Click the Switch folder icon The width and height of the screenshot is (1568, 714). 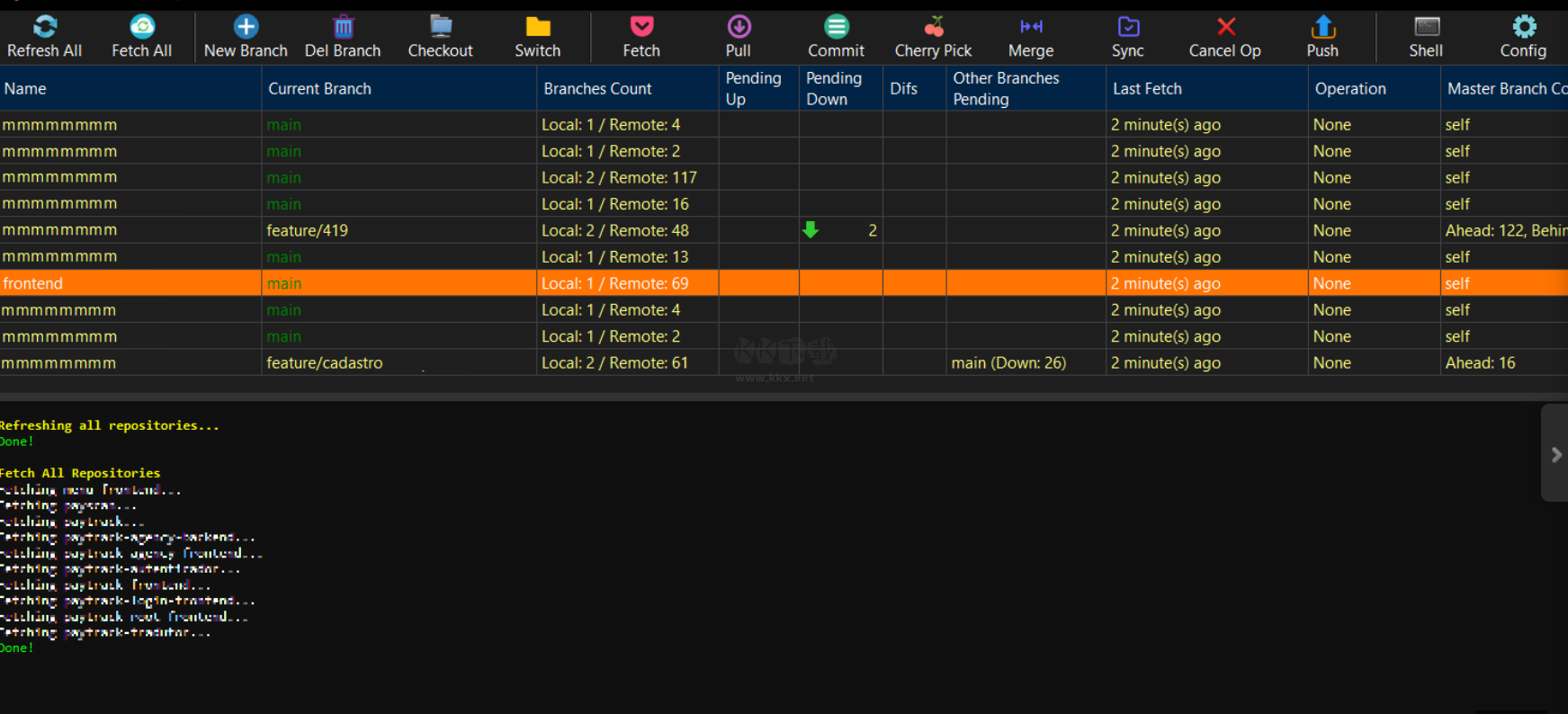point(538,27)
